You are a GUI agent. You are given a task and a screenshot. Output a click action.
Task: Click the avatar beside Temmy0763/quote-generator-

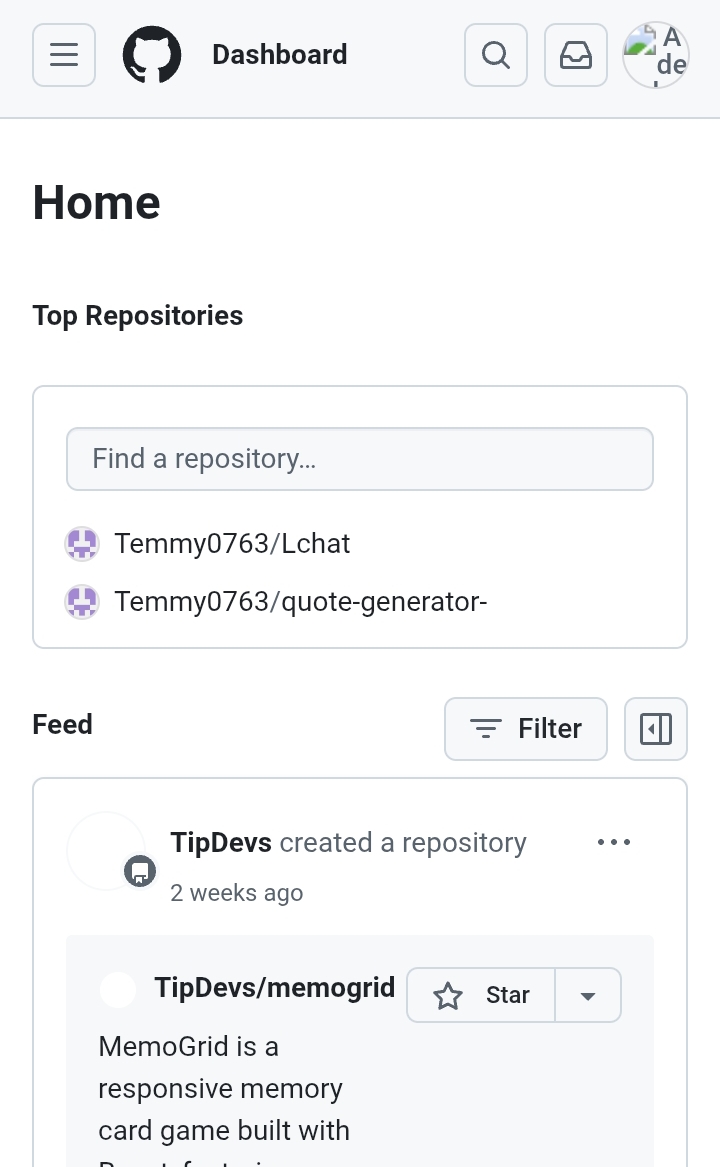[82, 602]
